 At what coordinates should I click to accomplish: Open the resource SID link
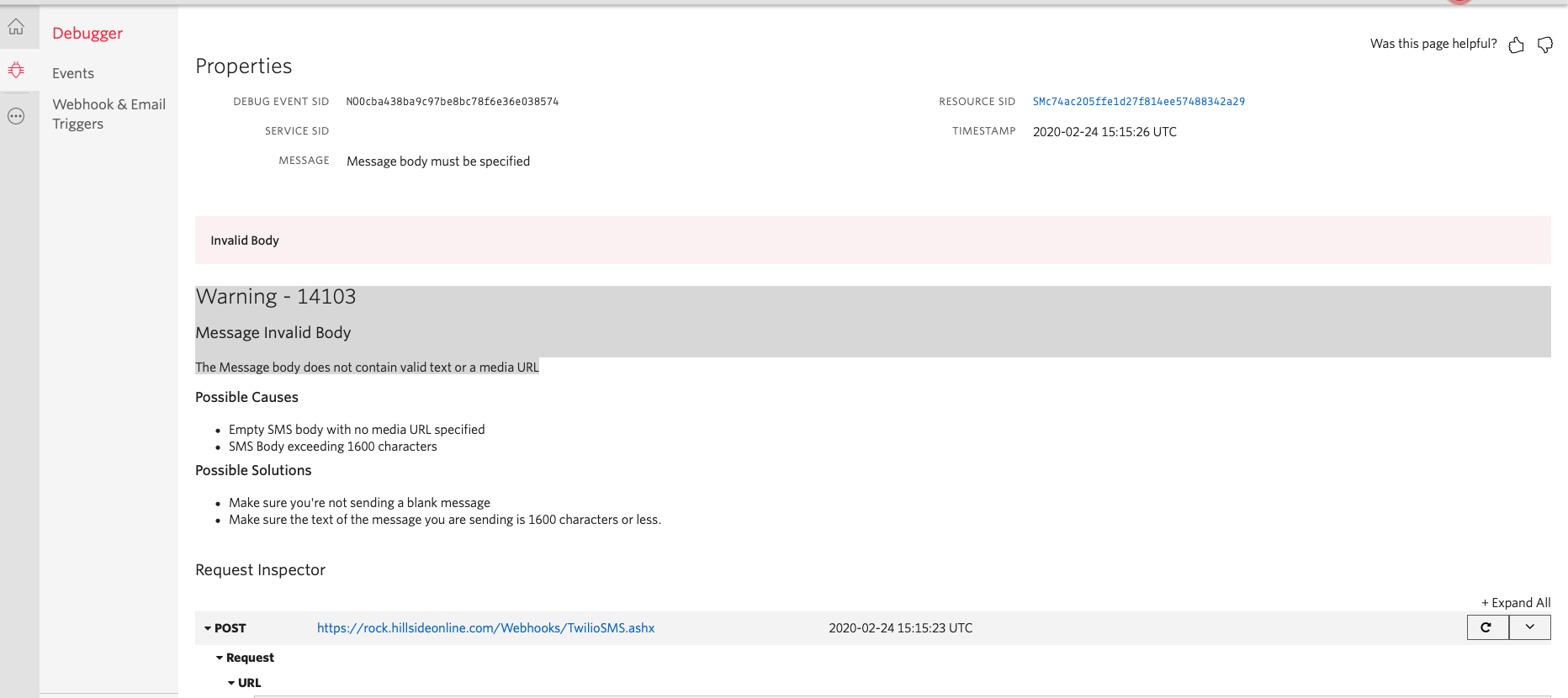pos(1139,102)
